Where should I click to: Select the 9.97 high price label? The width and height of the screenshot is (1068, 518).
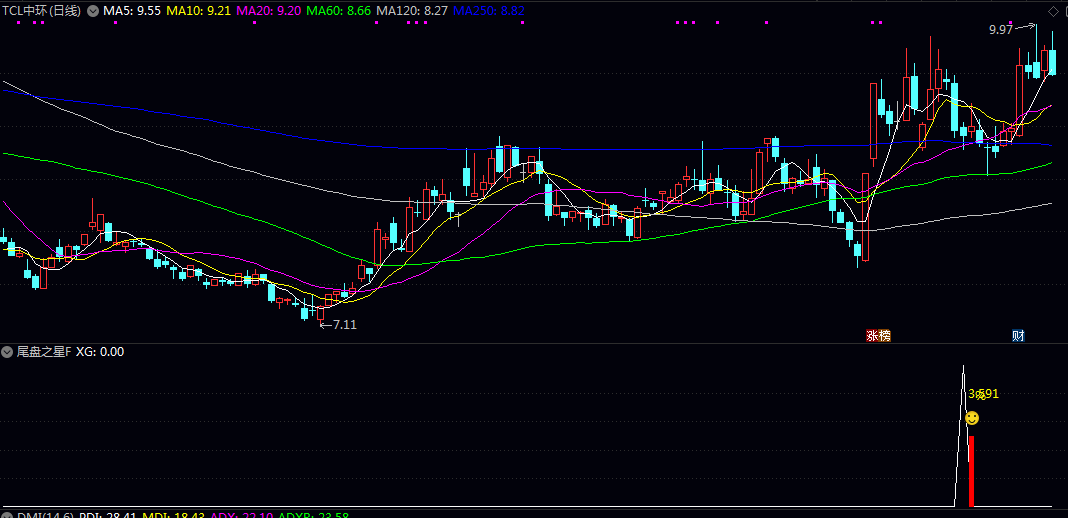tap(1000, 31)
